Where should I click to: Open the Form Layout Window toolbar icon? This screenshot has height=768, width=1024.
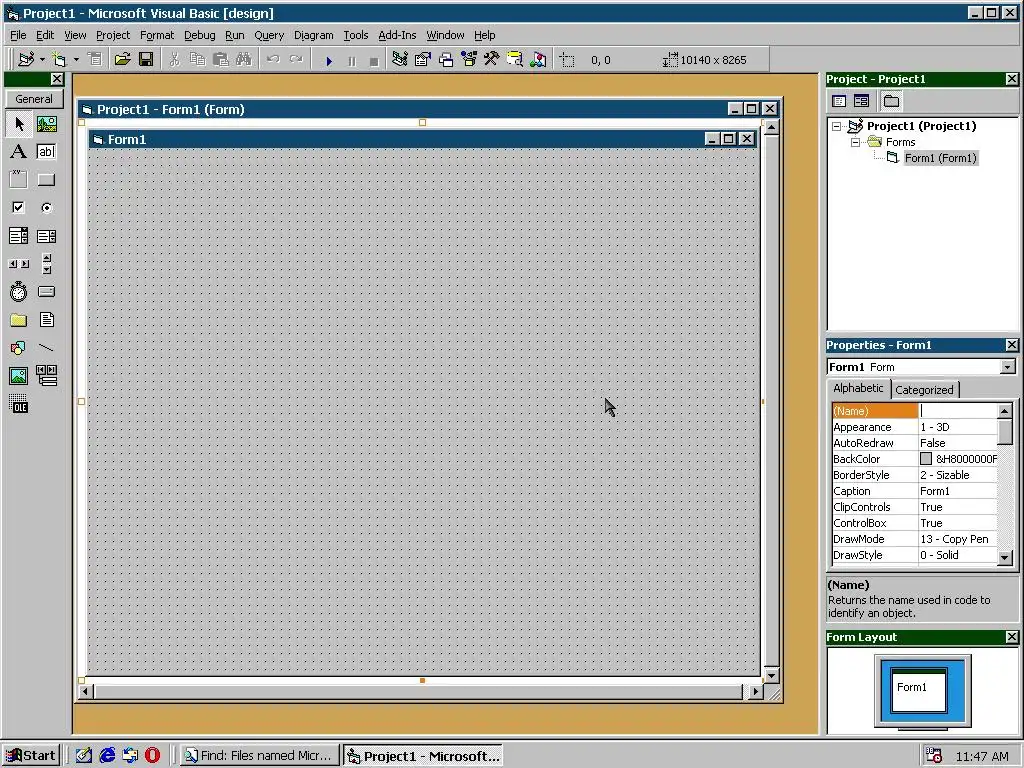tap(446, 60)
